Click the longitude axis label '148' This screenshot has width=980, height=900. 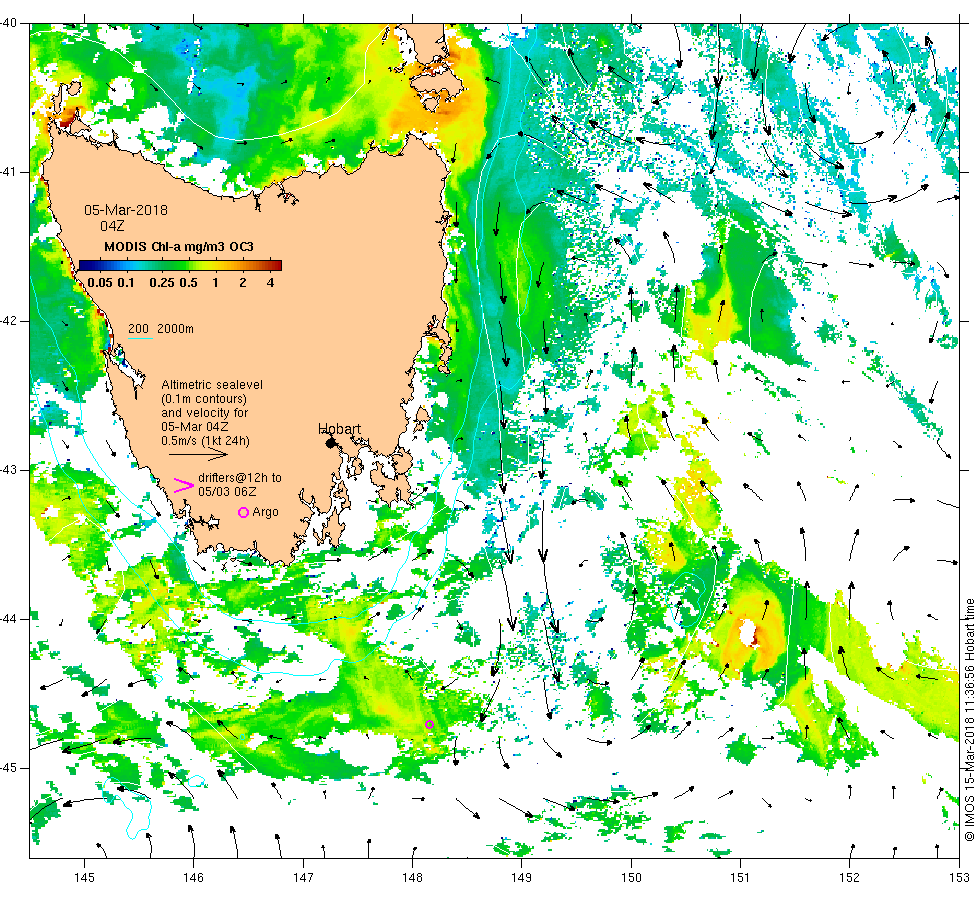[x=412, y=878]
